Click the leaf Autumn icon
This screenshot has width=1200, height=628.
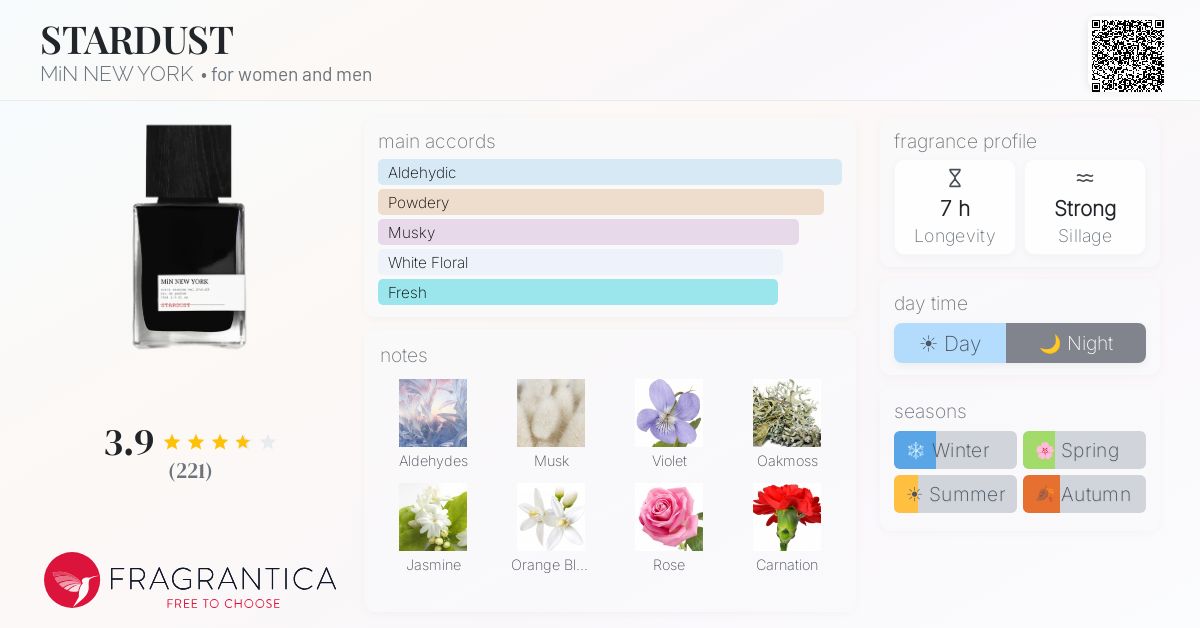tap(1044, 494)
